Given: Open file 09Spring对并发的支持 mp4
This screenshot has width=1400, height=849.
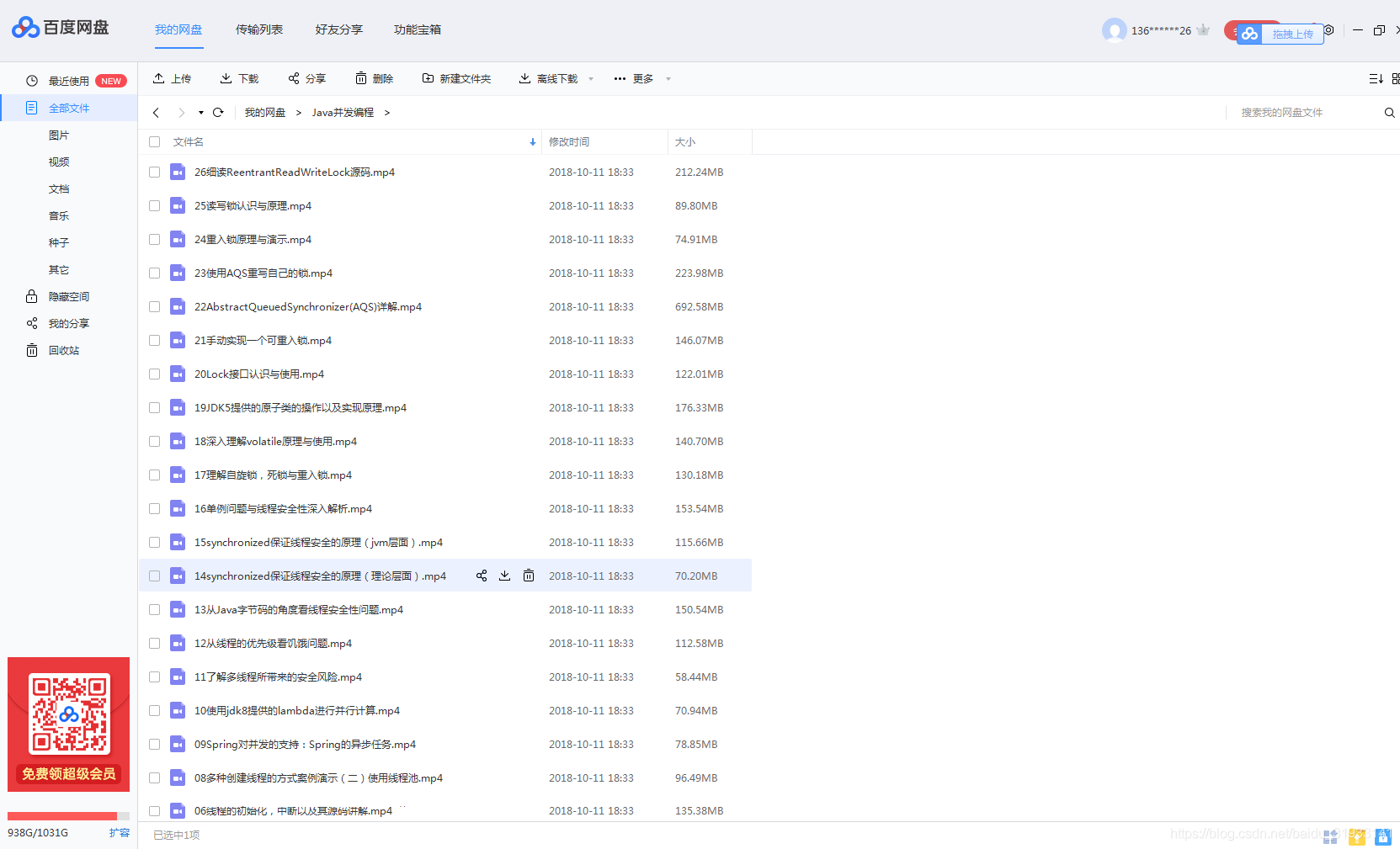Looking at the screenshot, I should [305, 744].
